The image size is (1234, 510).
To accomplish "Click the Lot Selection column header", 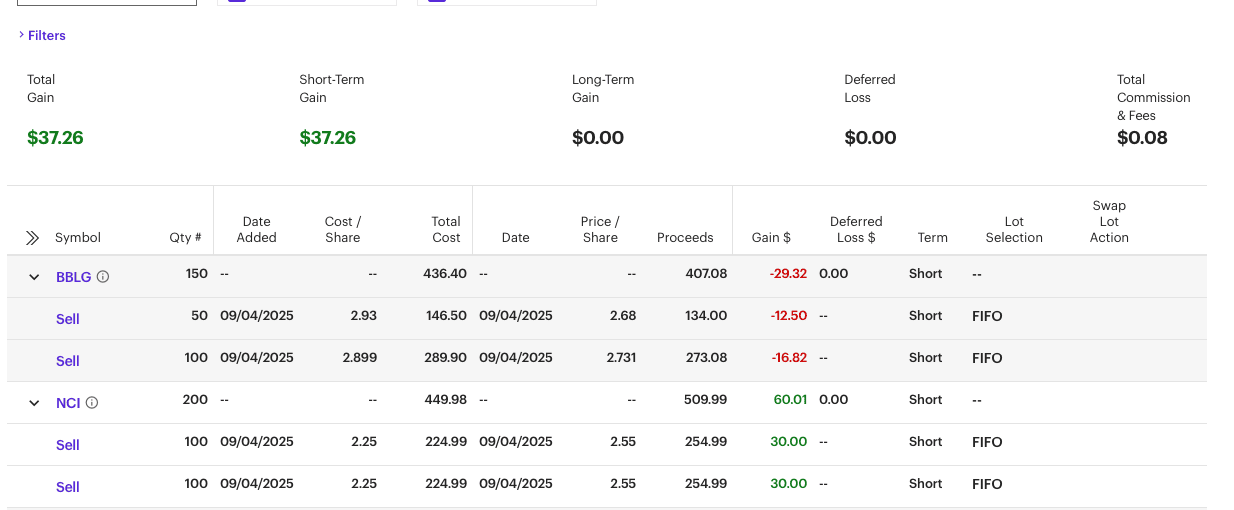I will coord(1014,230).
